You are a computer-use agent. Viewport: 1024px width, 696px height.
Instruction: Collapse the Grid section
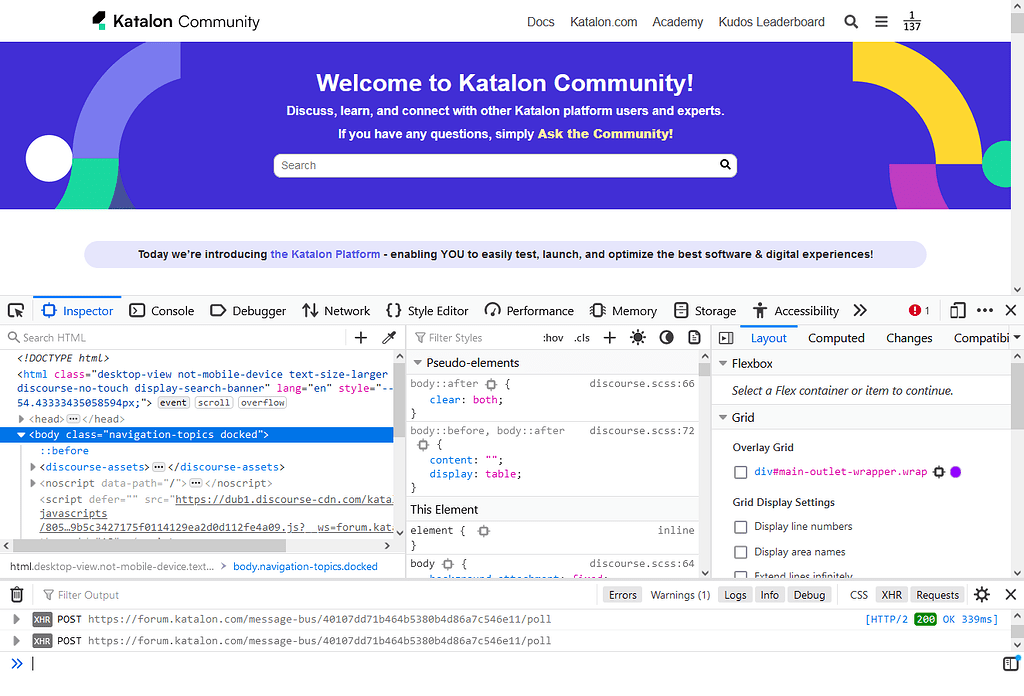point(723,417)
